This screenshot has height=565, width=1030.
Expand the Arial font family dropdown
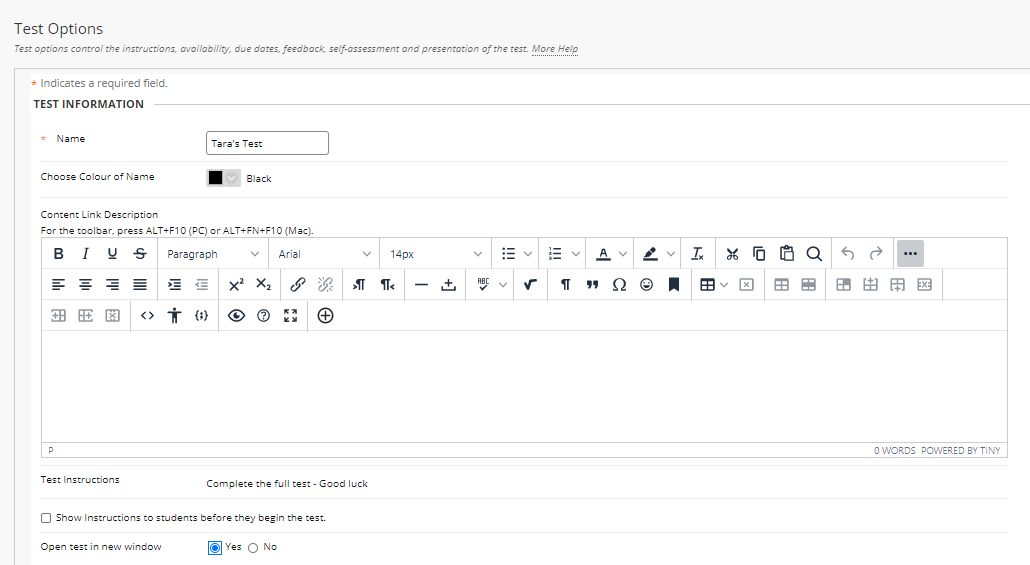tap(324, 254)
